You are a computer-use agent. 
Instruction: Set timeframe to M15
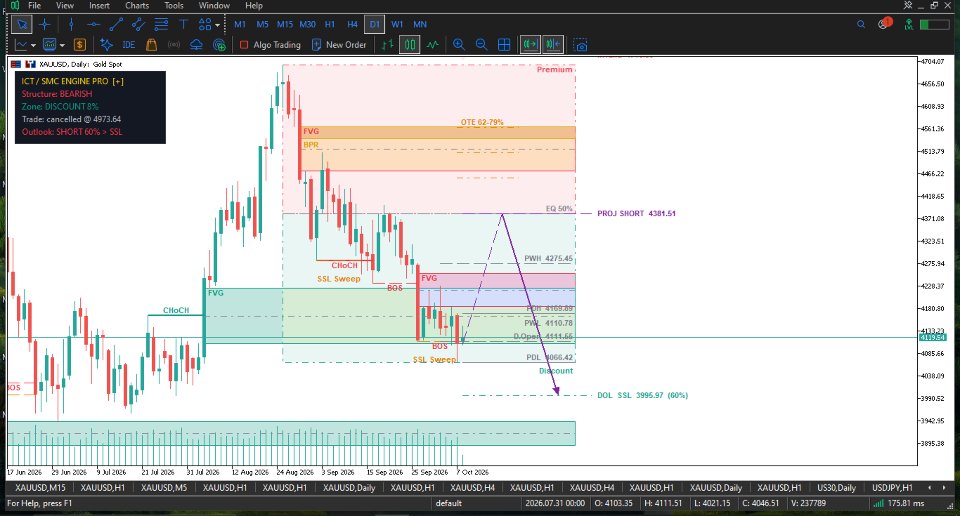285,24
